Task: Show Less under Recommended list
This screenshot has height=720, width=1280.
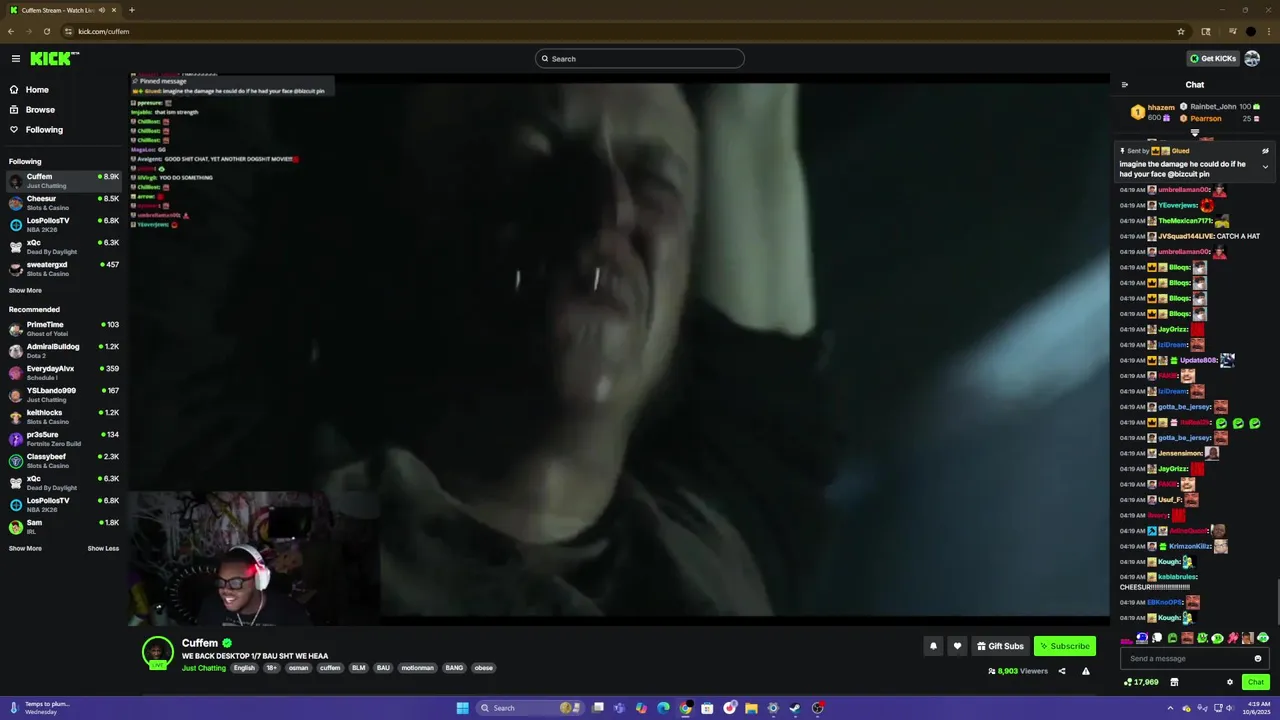Action: pyautogui.click(x=103, y=549)
